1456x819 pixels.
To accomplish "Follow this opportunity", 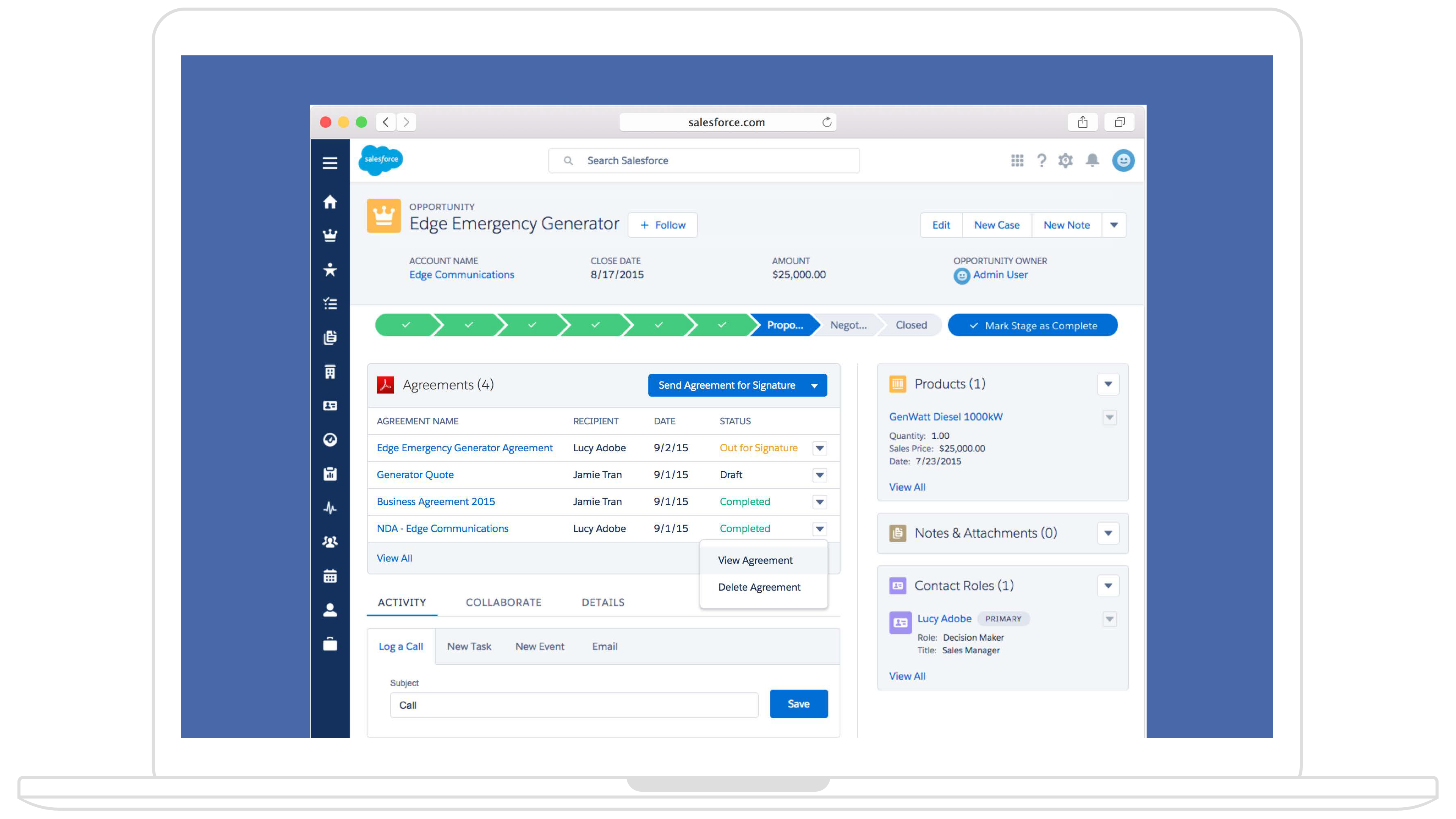I will pos(662,225).
